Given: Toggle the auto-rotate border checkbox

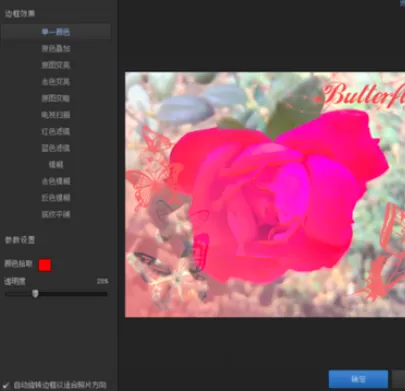Looking at the screenshot, I should coord(6,385).
